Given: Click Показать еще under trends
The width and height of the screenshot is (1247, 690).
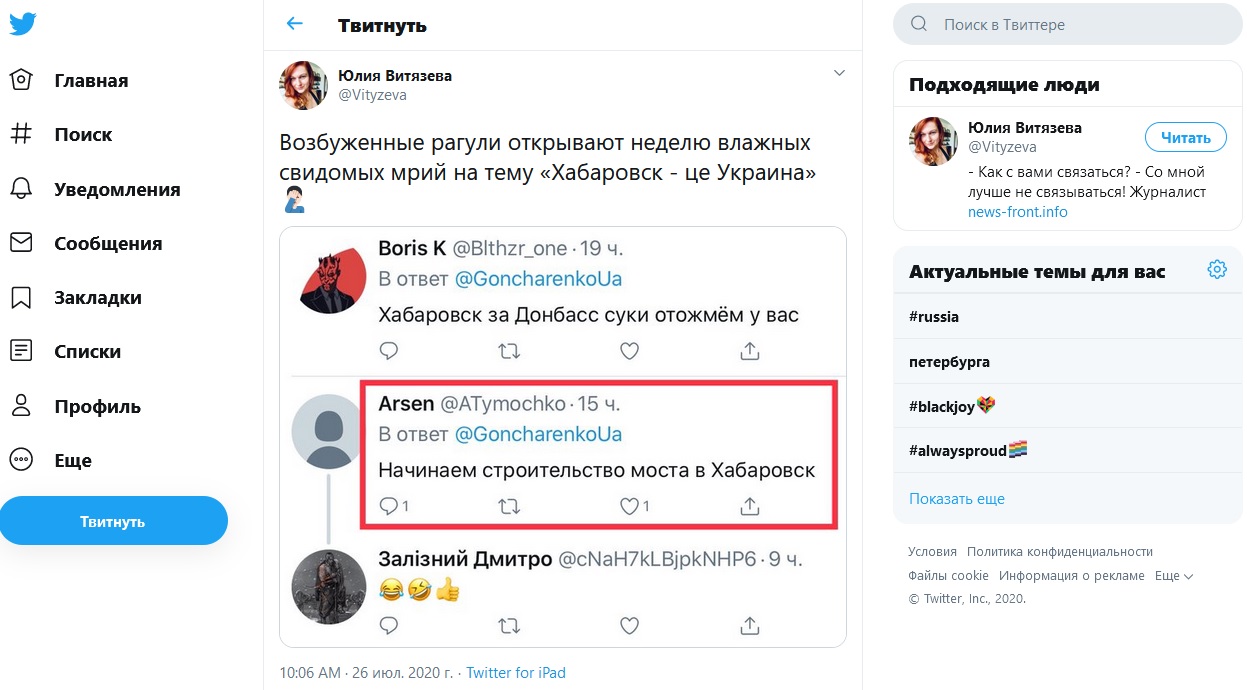Looking at the screenshot, I should coord(956,499).
